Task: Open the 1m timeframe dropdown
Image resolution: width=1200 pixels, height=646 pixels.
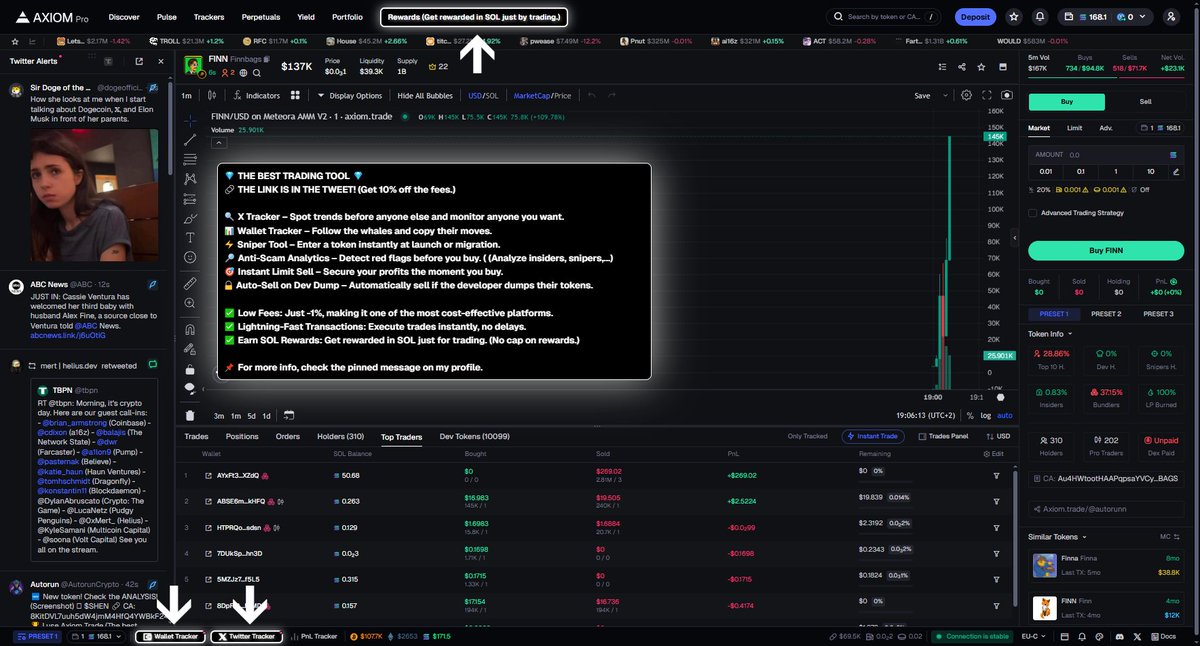Action: [x=187, y=95]
